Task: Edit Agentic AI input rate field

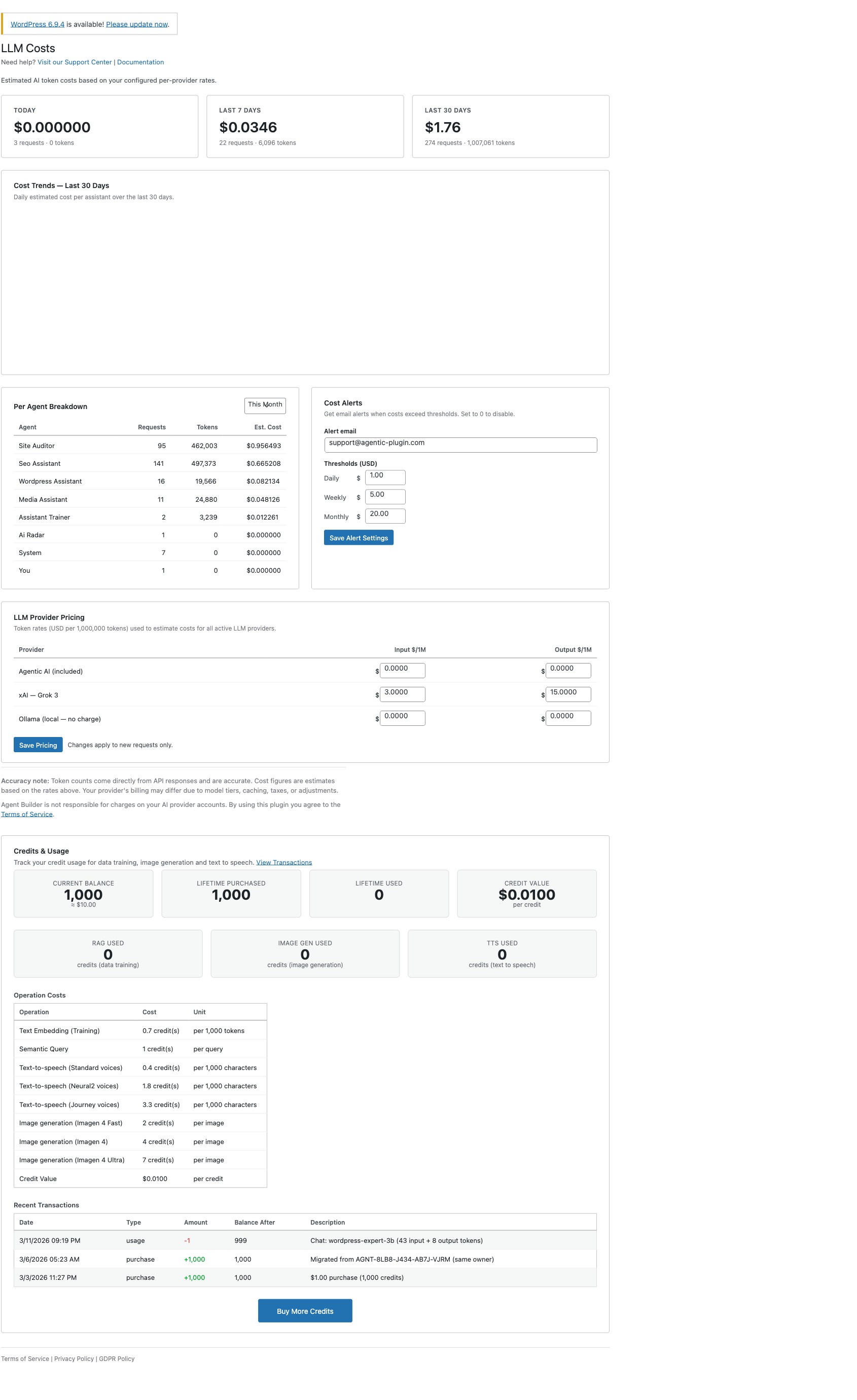Action: [401, 670]
